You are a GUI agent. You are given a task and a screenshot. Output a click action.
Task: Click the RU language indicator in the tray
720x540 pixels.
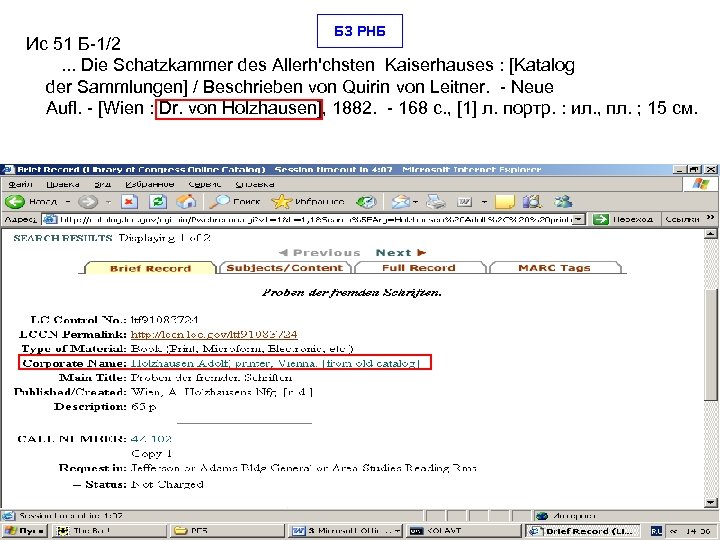click(656, 531)
